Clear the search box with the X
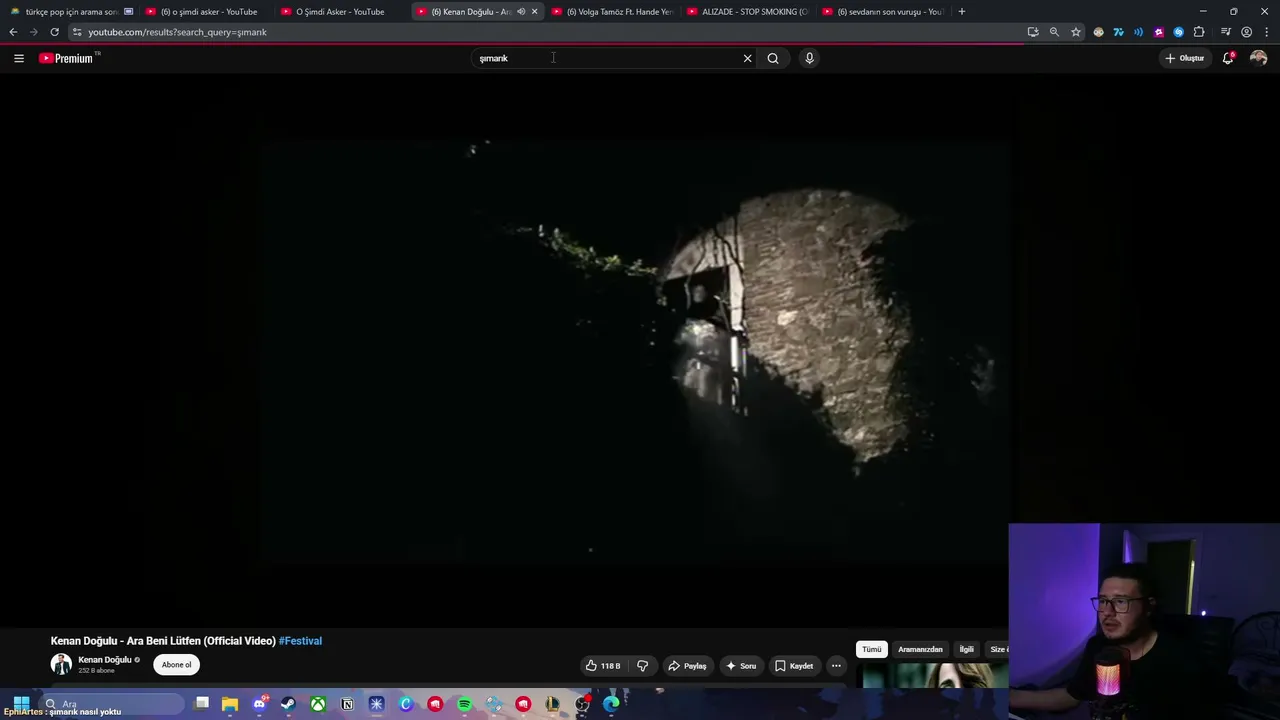Screen dimensions: 1280x720 coord(747,58)
